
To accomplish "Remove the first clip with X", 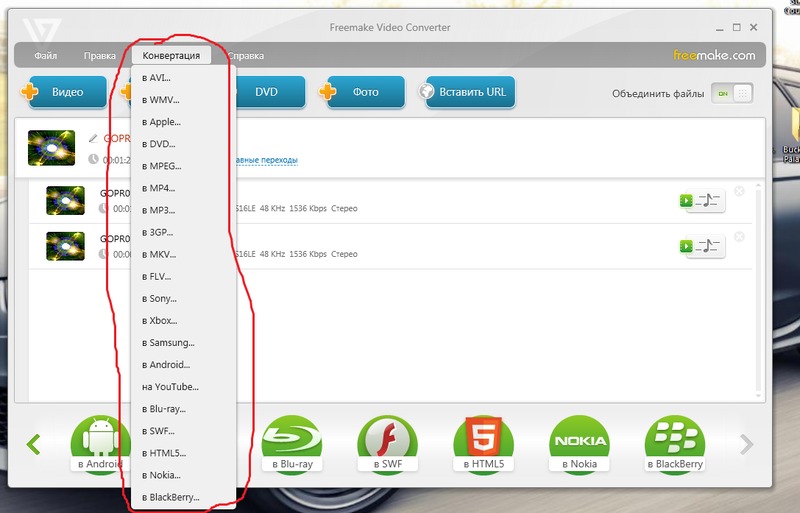I will pyautogui.click(x=739, y=191).
